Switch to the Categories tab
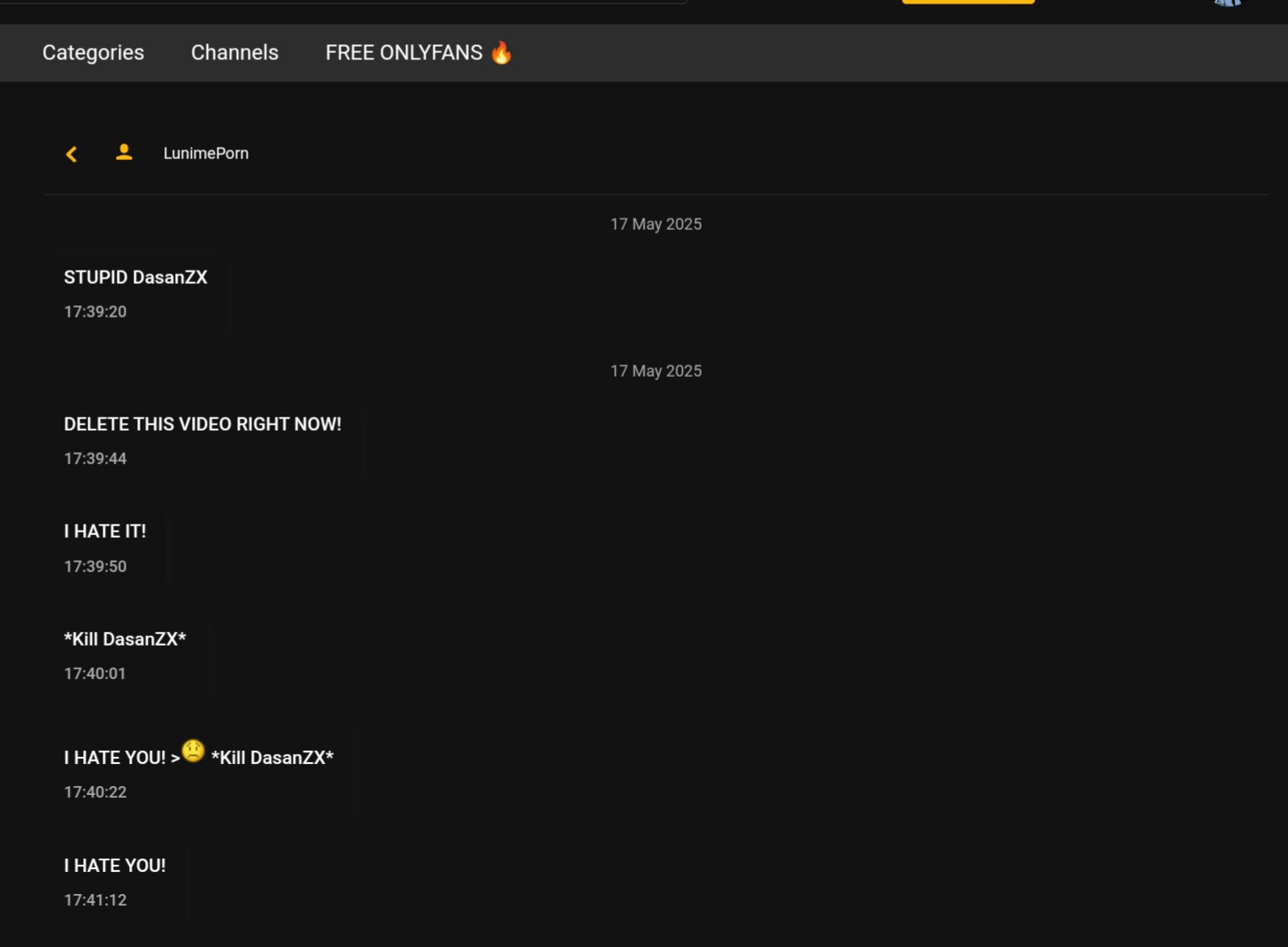This screenshot has width=1288, height=947. click(x=93, y=52)
